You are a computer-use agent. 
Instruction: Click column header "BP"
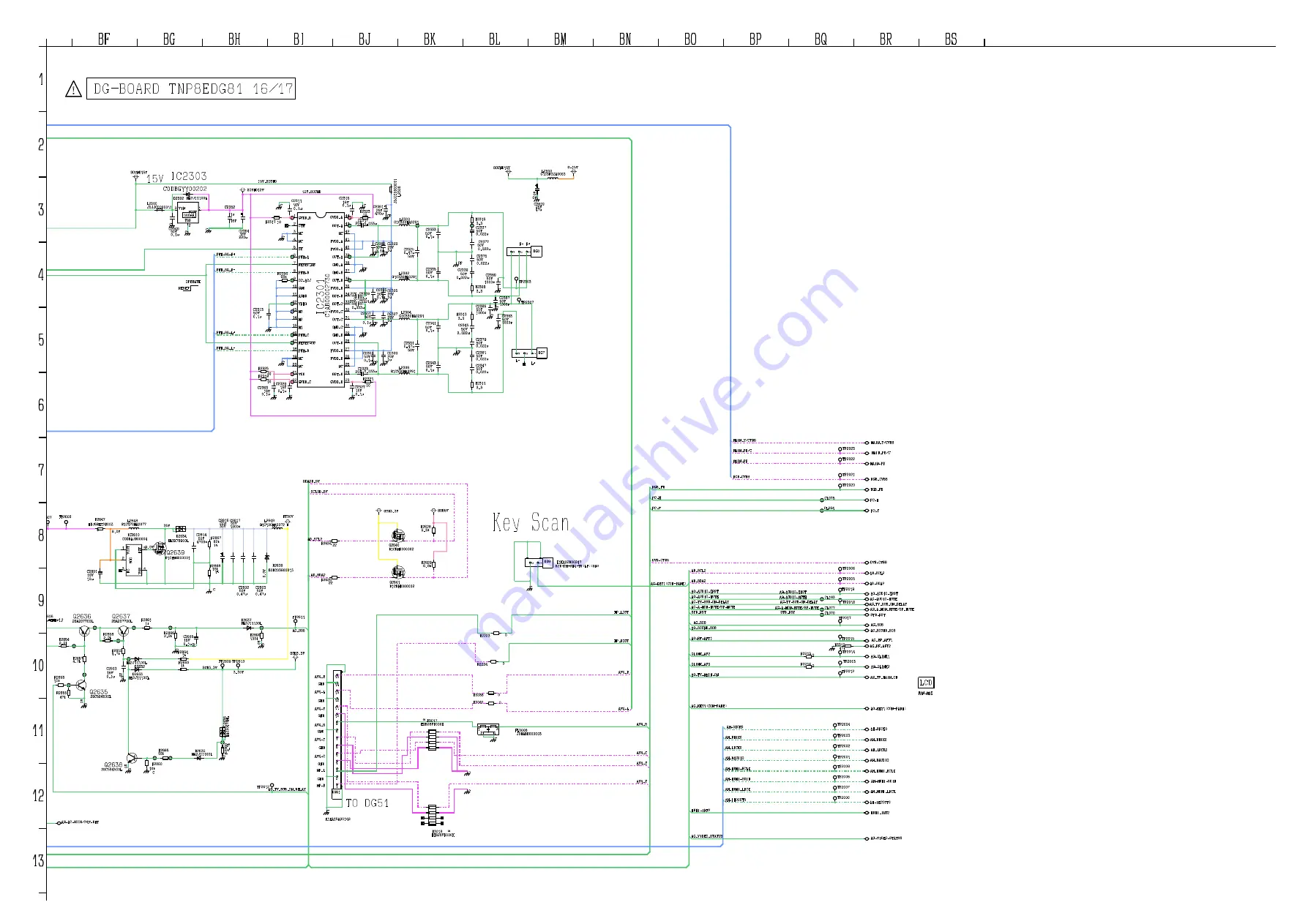[x=755, y=40]
